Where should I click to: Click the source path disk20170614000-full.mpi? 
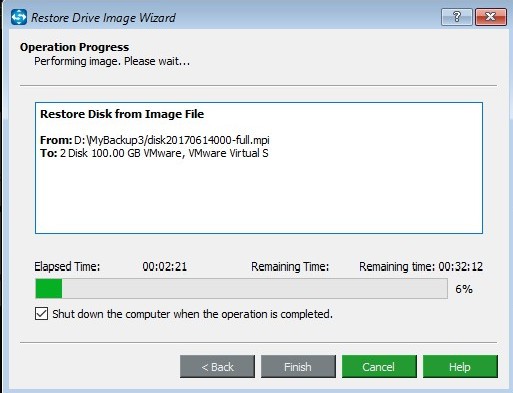[x=172, y=140]
